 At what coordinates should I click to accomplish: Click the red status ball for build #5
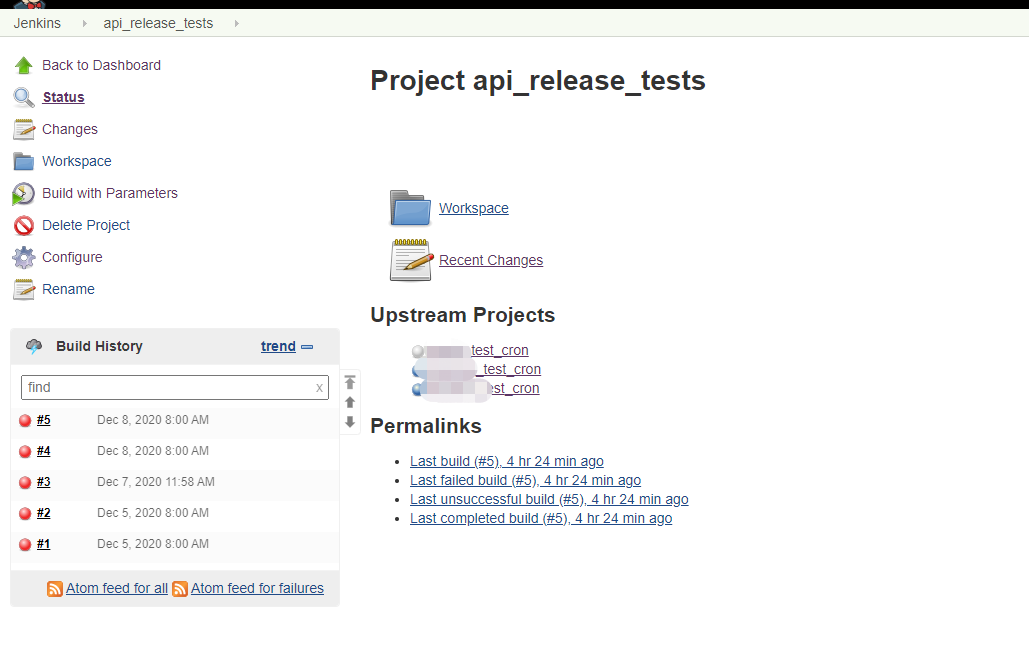point(25,421)
